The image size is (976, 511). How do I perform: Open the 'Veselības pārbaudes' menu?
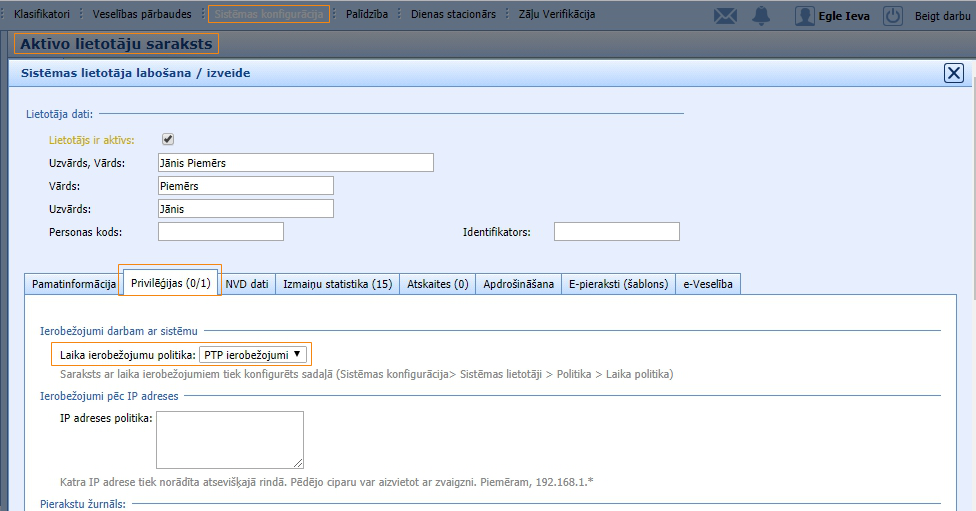[142, 15]
